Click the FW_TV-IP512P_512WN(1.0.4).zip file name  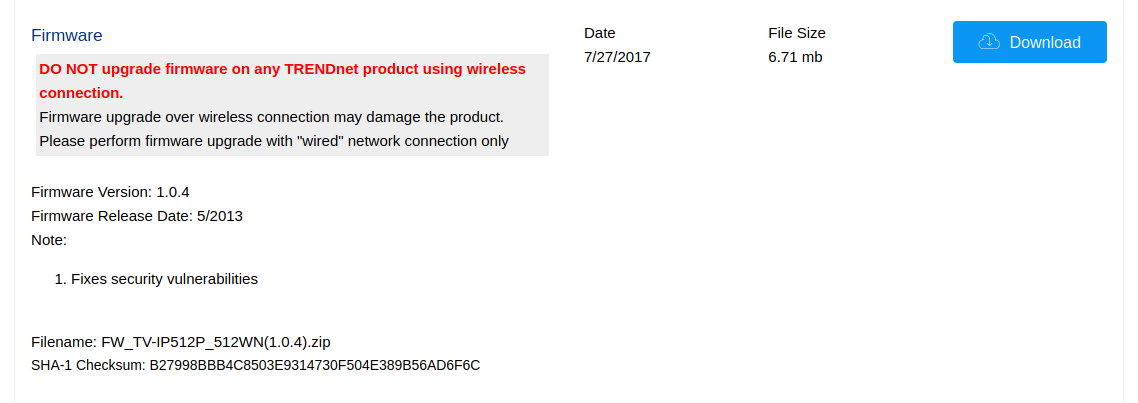216,342
